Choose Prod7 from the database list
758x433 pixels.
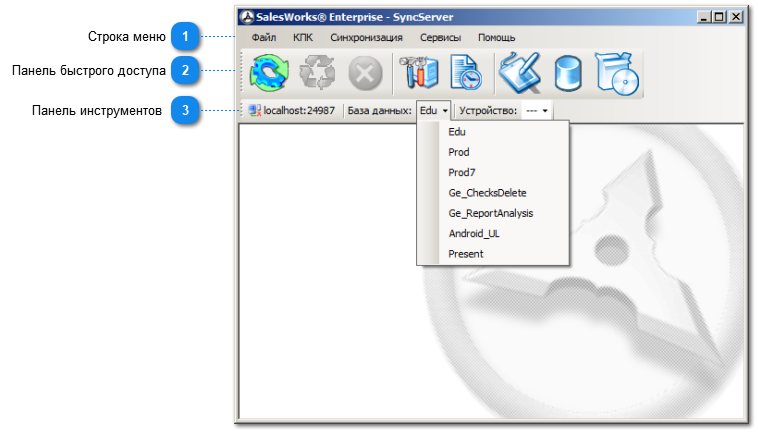pos(493,173)
